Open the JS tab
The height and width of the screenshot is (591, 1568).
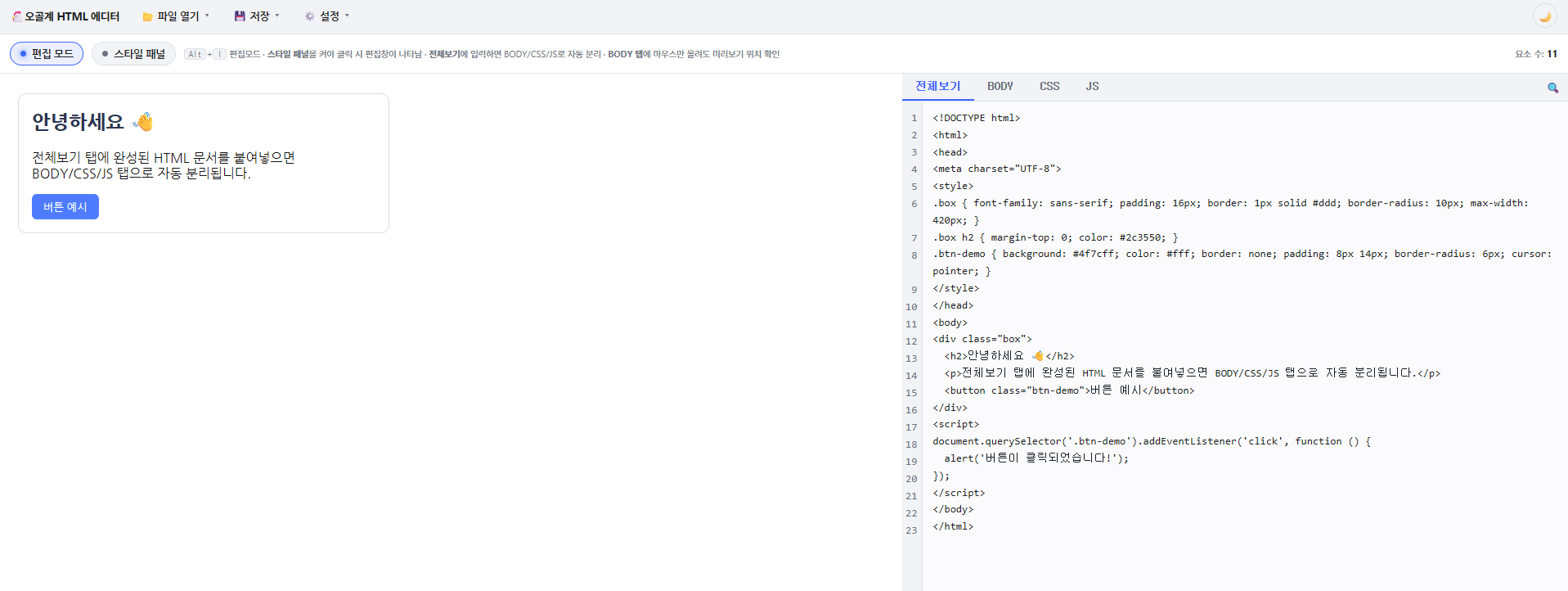pyautogui.click(x=1092, y=86)
